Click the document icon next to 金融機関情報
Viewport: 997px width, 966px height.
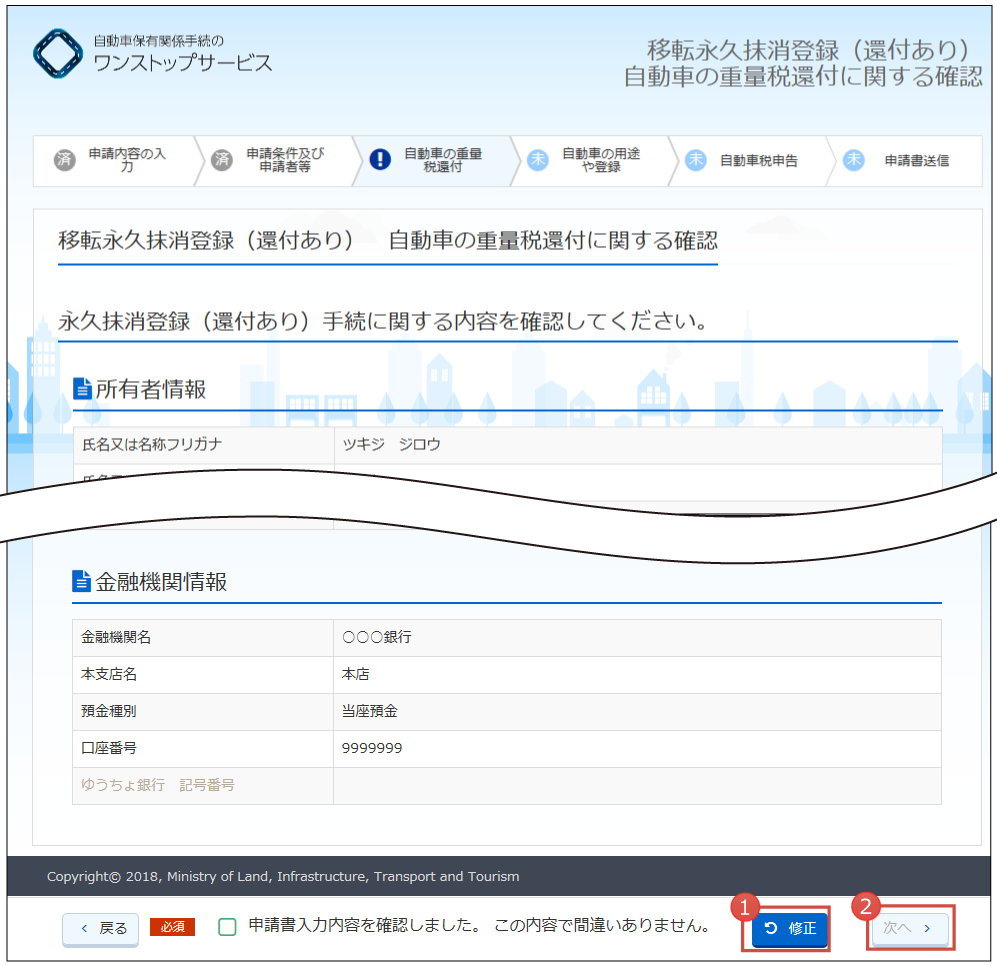(82, 581)
